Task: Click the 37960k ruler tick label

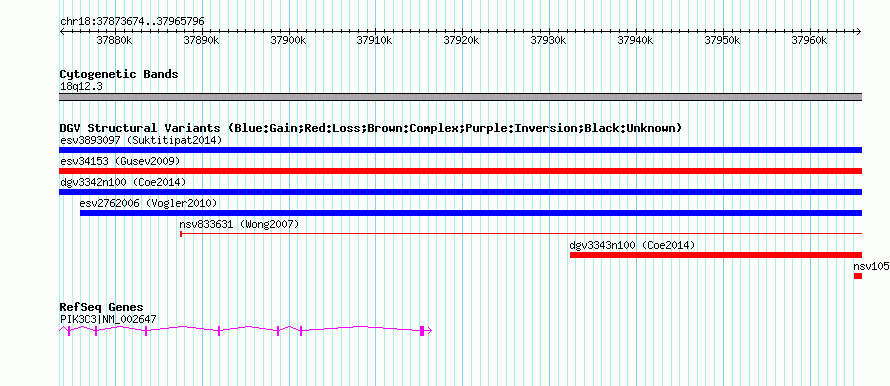Action: [809, 41]
